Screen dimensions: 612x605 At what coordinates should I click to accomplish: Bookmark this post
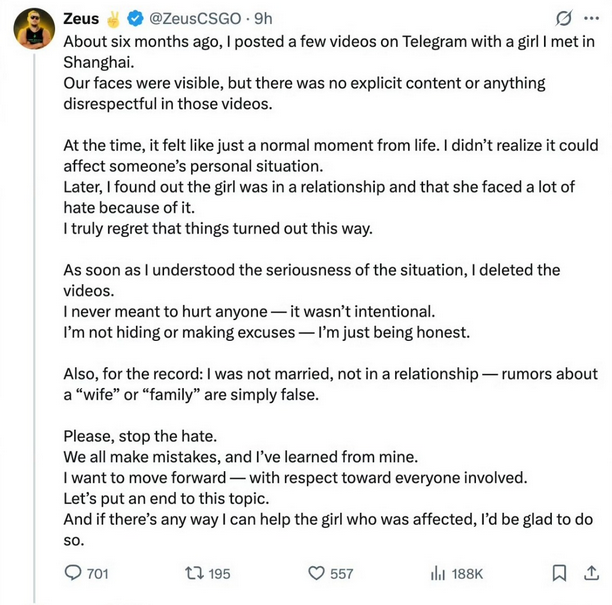click(559, 573)
